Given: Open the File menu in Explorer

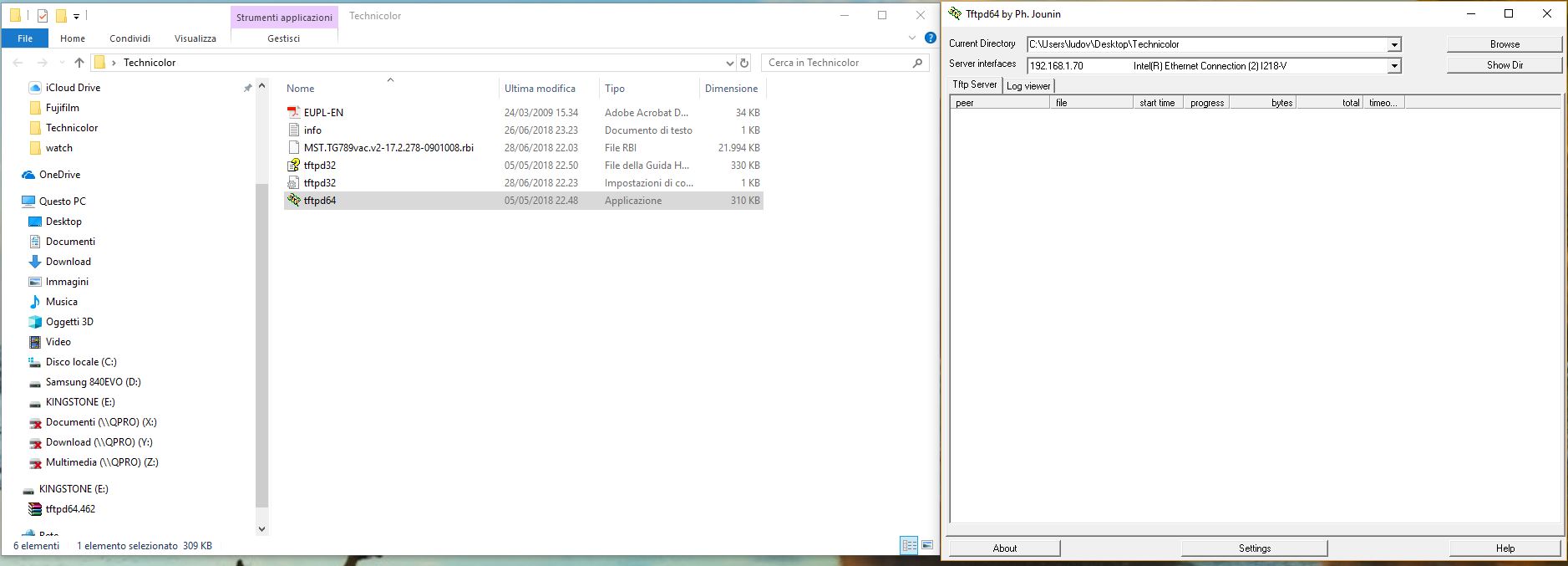Looking at the screenshot, I should 25,38.
